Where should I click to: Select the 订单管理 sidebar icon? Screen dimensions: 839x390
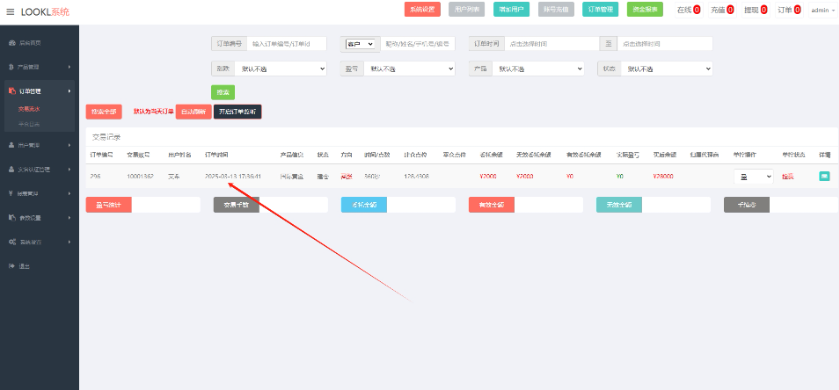[12, 91]
